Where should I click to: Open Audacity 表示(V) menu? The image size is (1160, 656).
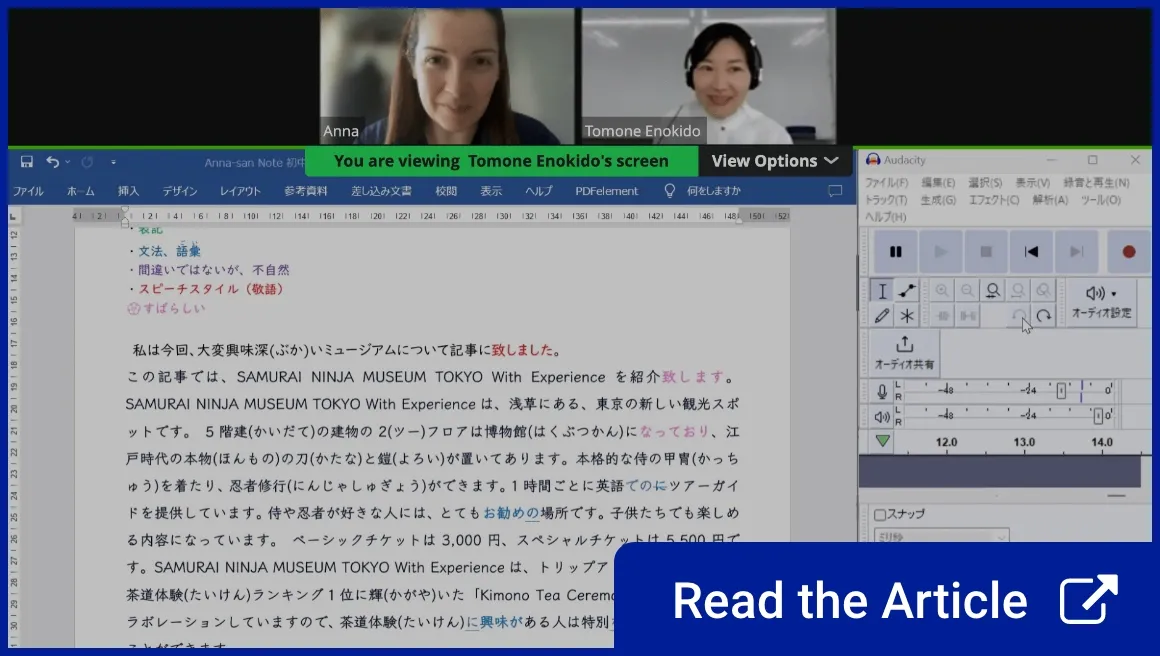point(1032,183)
